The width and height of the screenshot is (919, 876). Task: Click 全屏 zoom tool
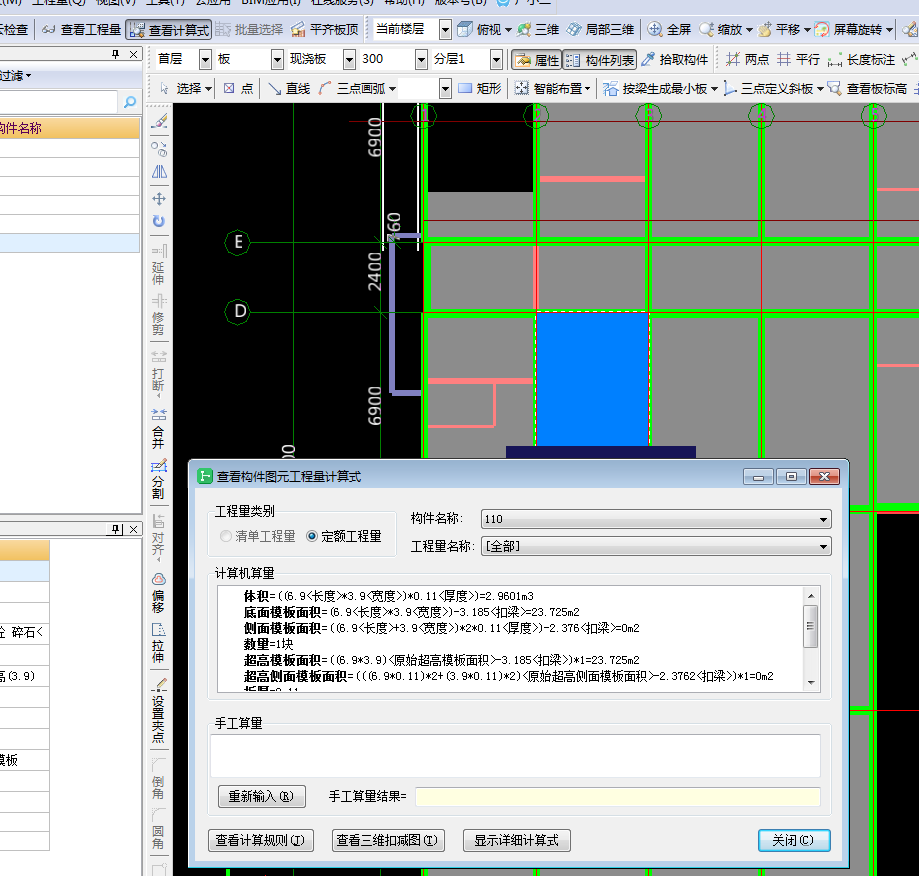tap(669, 29)
